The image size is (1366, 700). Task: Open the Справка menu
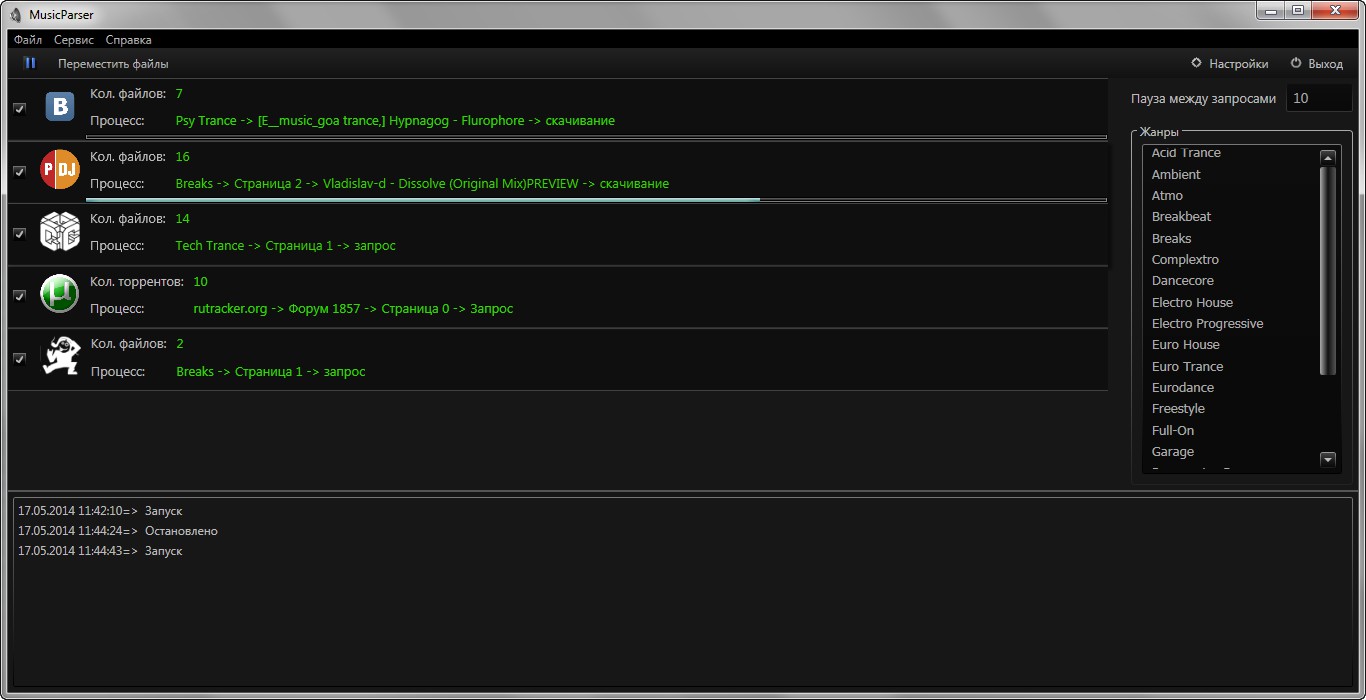(x=129, y=40)
